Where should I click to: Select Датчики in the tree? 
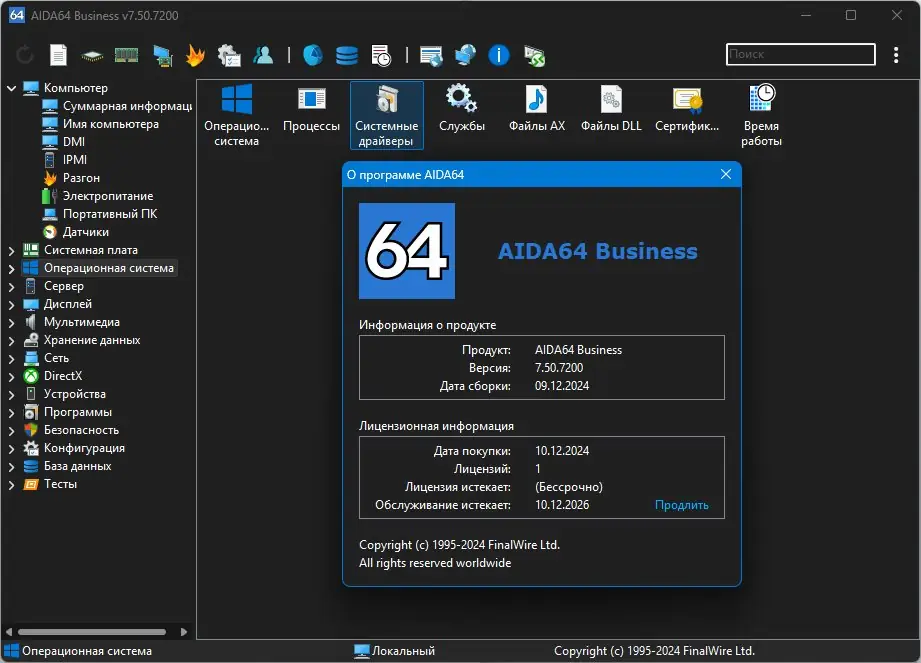click(x=85, y=232)
